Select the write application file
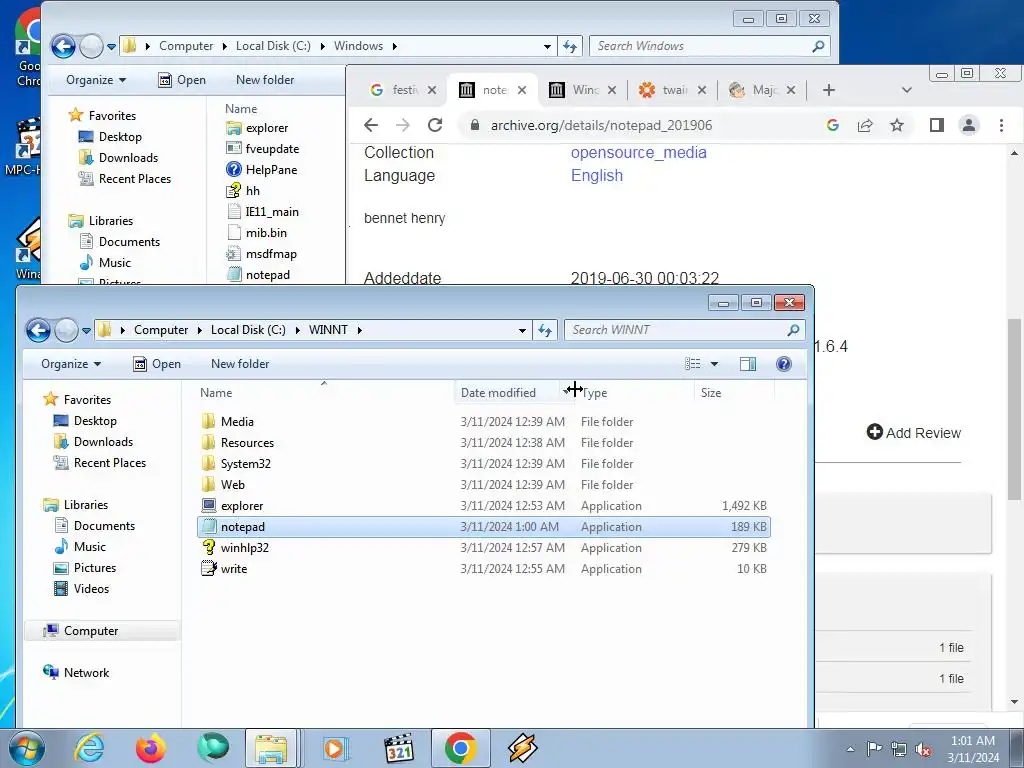Image resolution: width=1024 pixels, height=768 pixels. 483,569
